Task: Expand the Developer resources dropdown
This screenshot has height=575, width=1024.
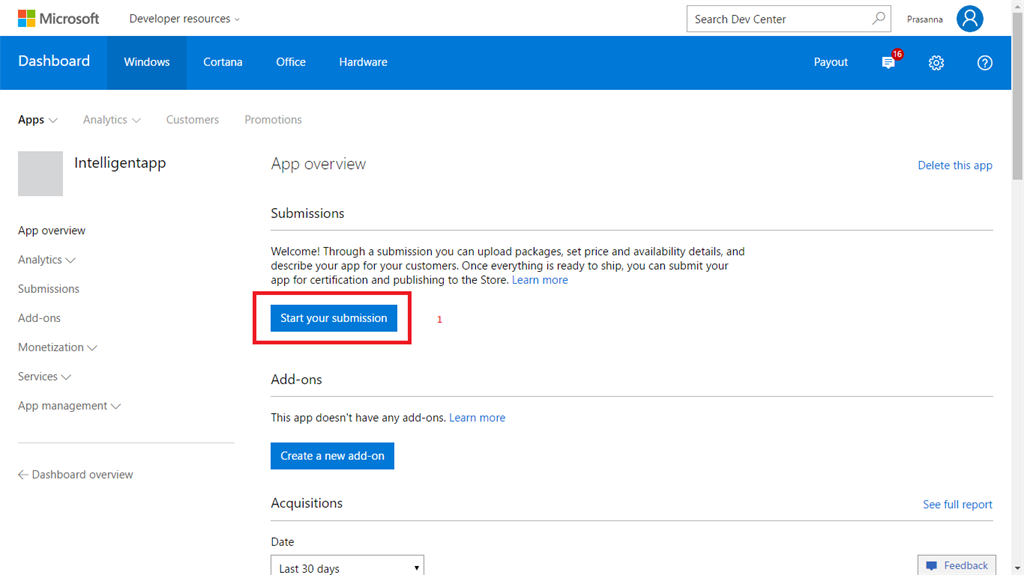Action: (184, 19)
